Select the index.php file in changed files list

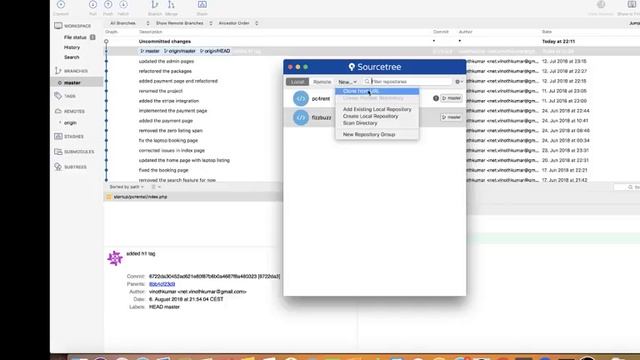click(x=193, y=197)
